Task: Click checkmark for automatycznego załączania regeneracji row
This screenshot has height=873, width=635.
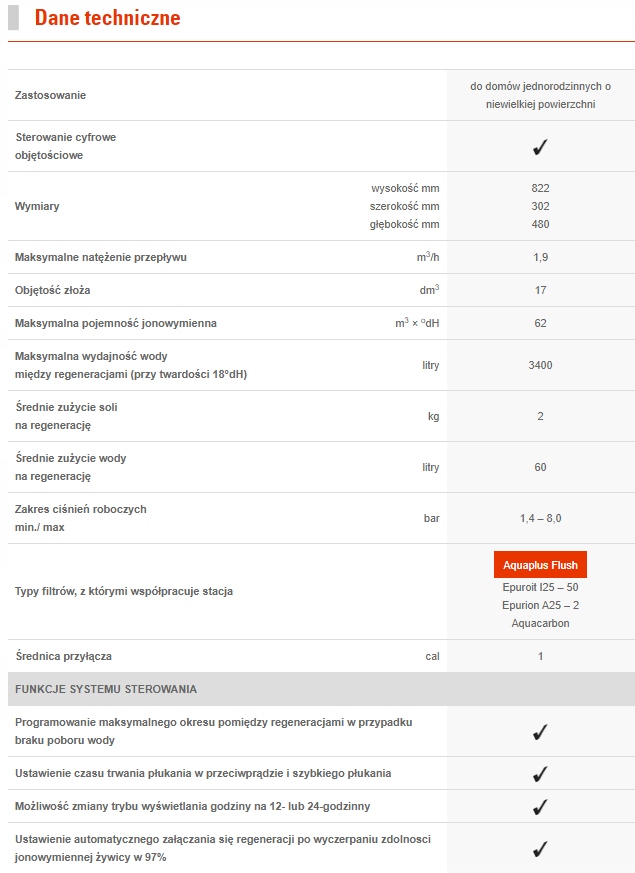Action: click(540, 848)
